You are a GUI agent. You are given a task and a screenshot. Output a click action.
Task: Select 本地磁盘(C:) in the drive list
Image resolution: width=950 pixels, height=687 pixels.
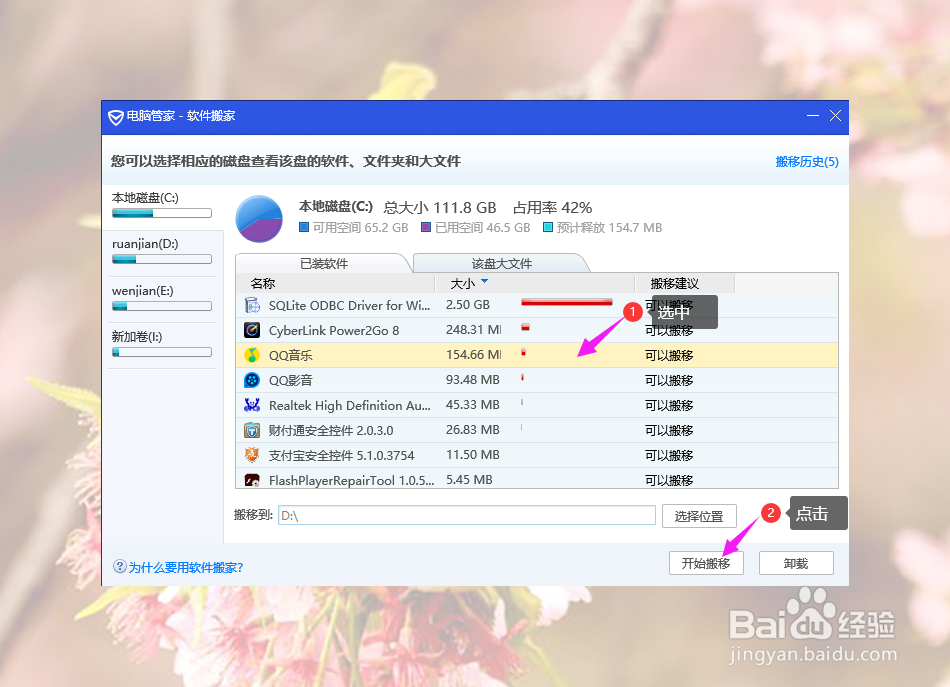[162, 205]
